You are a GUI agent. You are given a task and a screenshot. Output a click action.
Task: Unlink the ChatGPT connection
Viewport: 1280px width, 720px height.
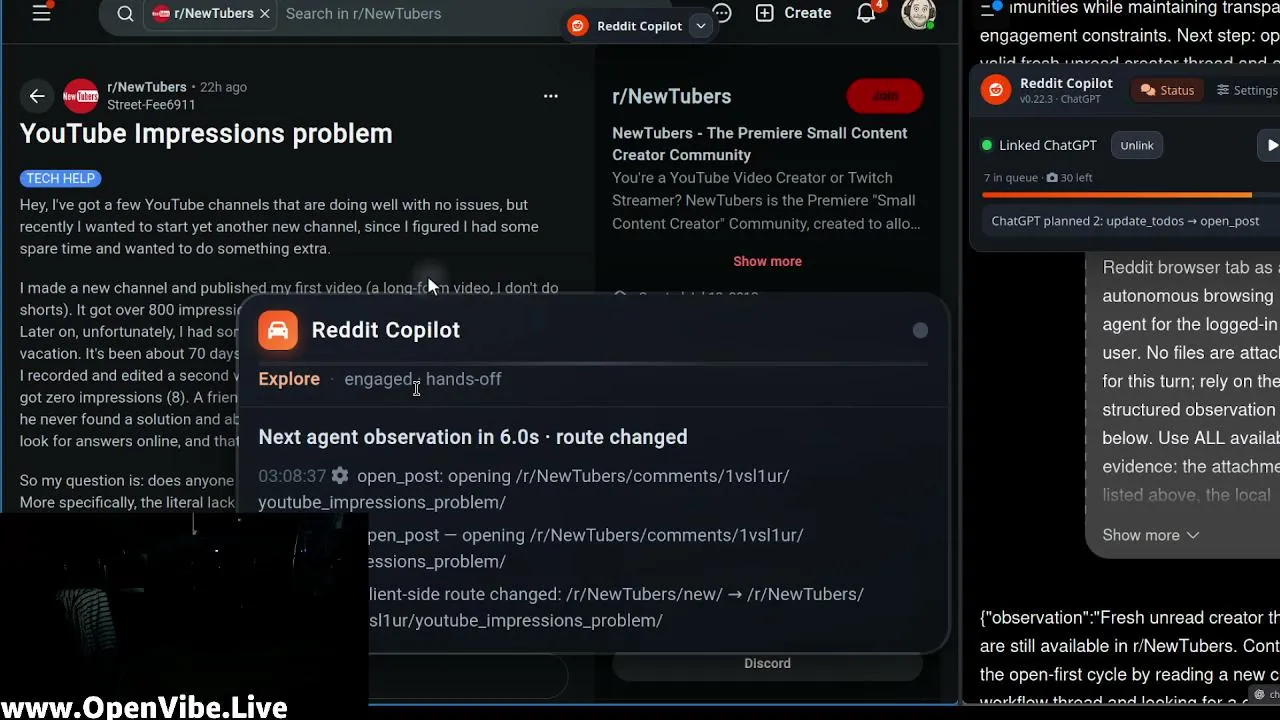(x=1137, y=145)
